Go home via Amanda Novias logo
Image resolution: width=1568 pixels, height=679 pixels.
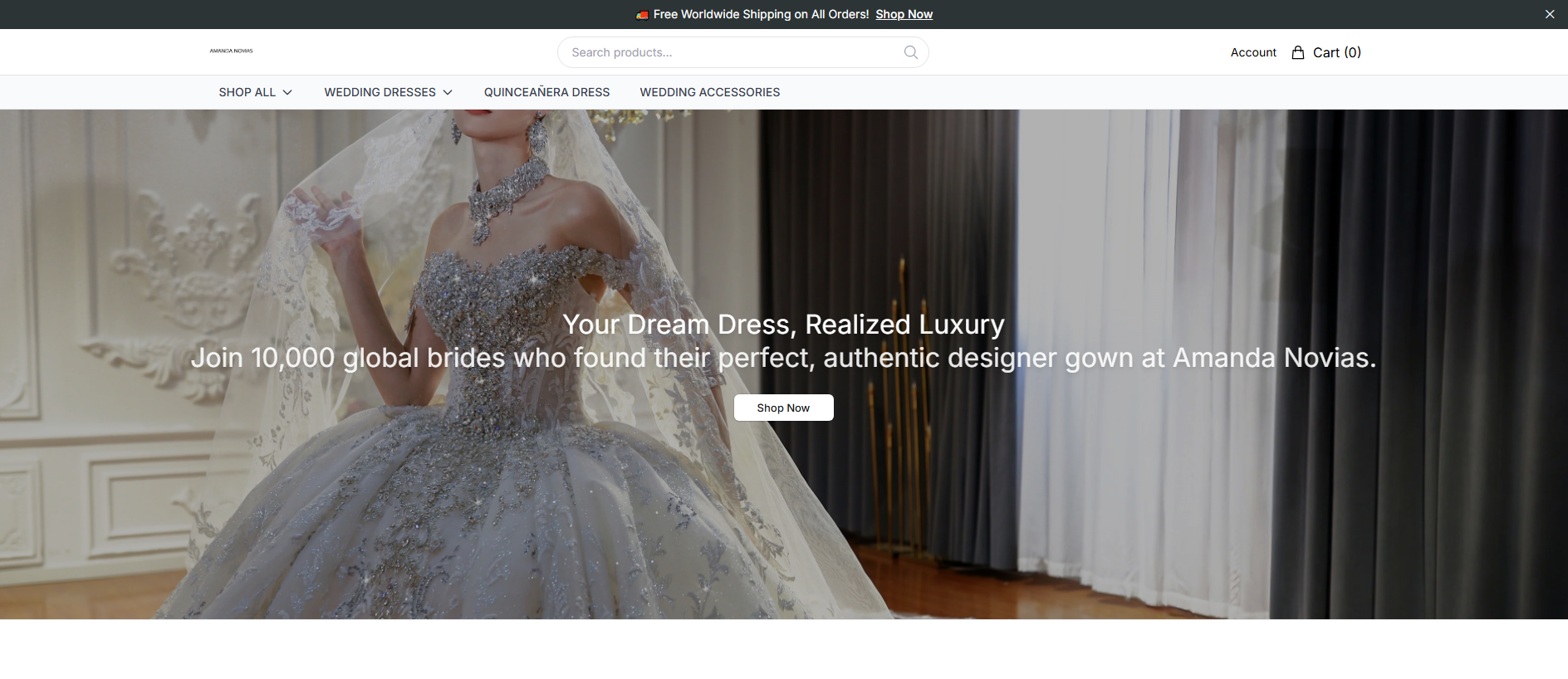pos(231,51)
